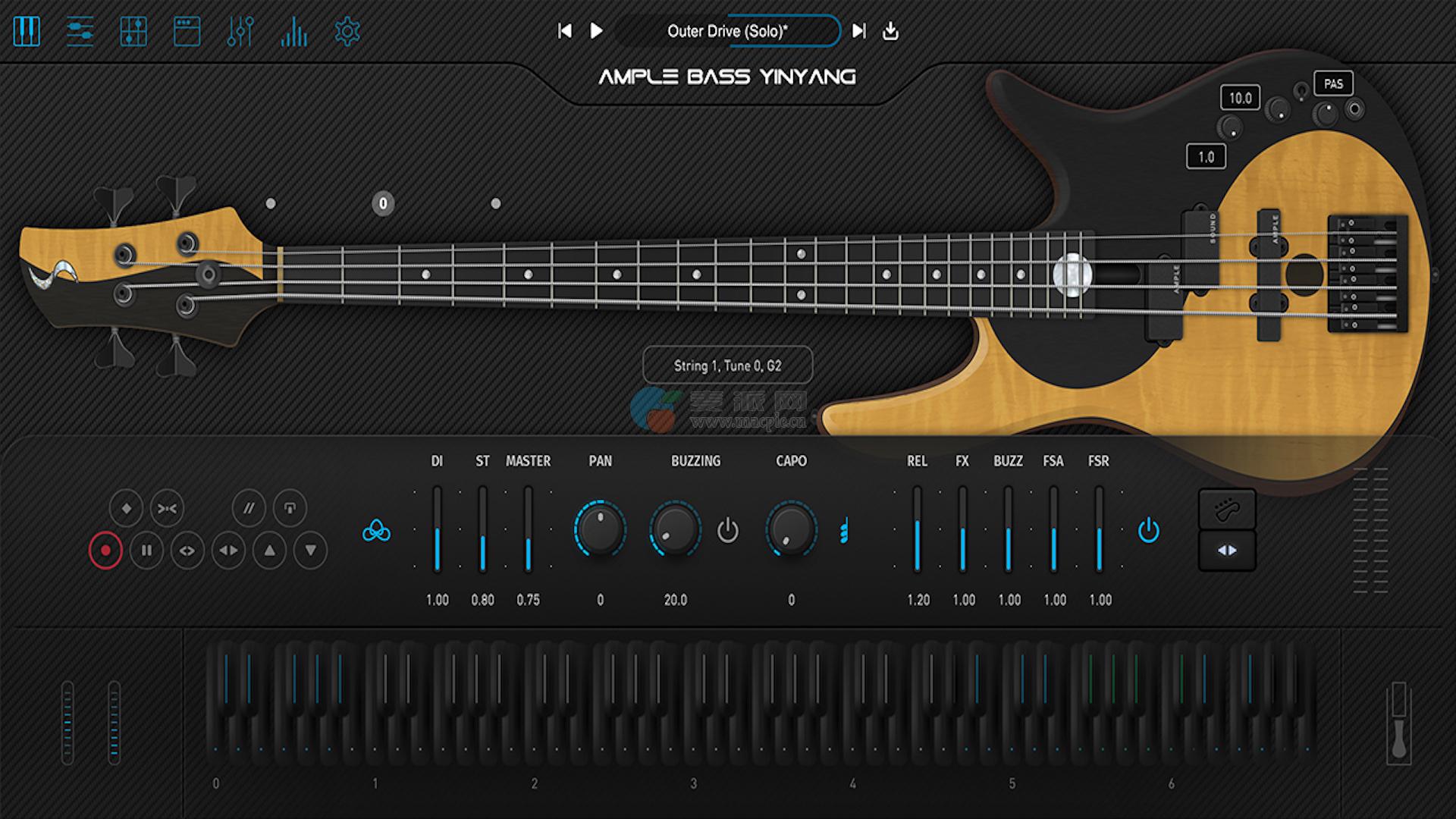Adjust the FX slider
Screen dimensions: 1456x819
coord(963,529)
